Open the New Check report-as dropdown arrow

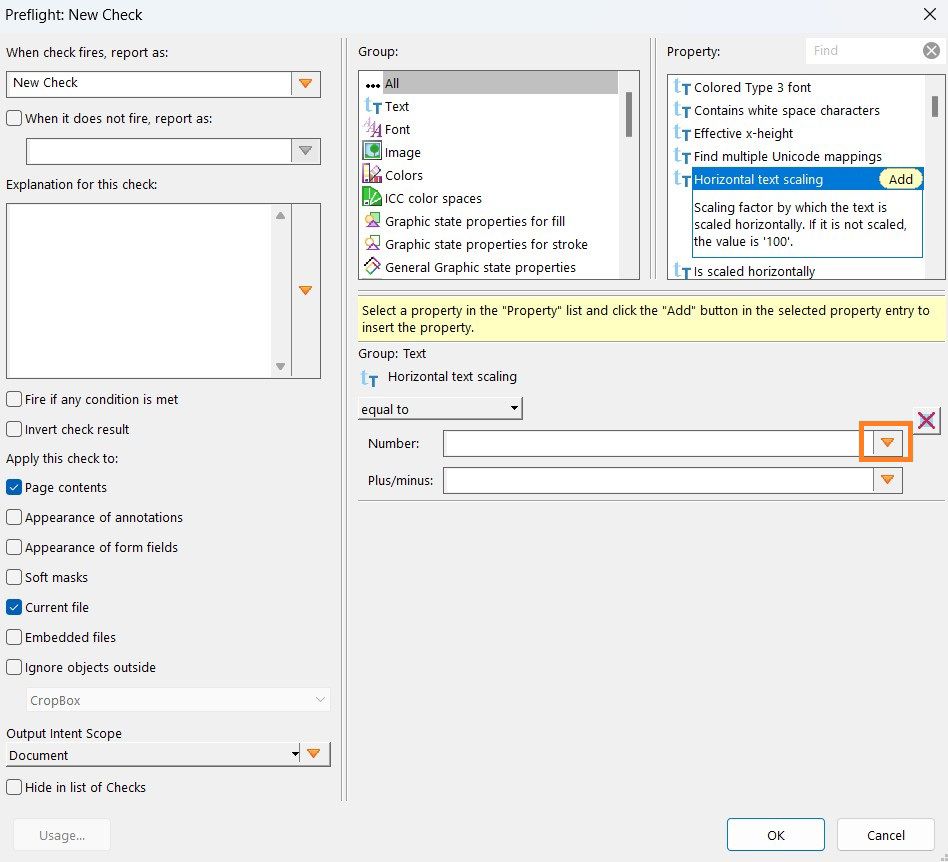pyautogui.click(x=305, y=83)
